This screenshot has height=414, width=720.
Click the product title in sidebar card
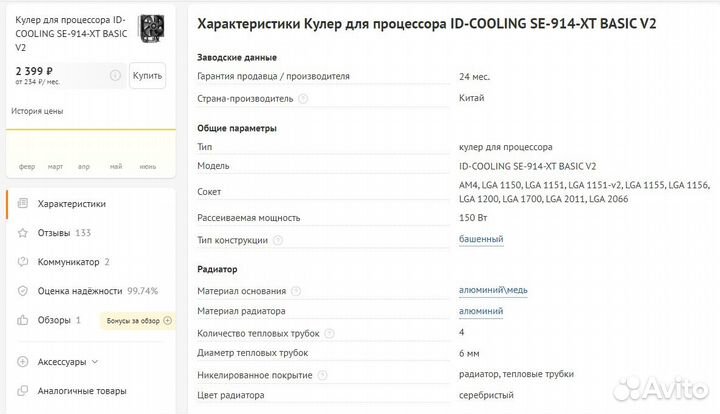pos(71,34)
